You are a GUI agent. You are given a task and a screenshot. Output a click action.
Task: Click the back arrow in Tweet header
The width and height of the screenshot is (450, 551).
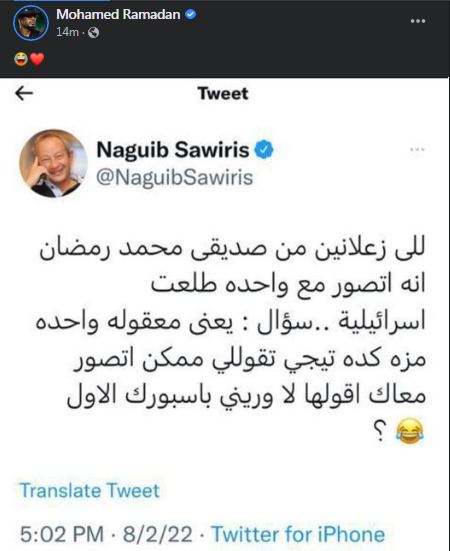pos(24,93)
